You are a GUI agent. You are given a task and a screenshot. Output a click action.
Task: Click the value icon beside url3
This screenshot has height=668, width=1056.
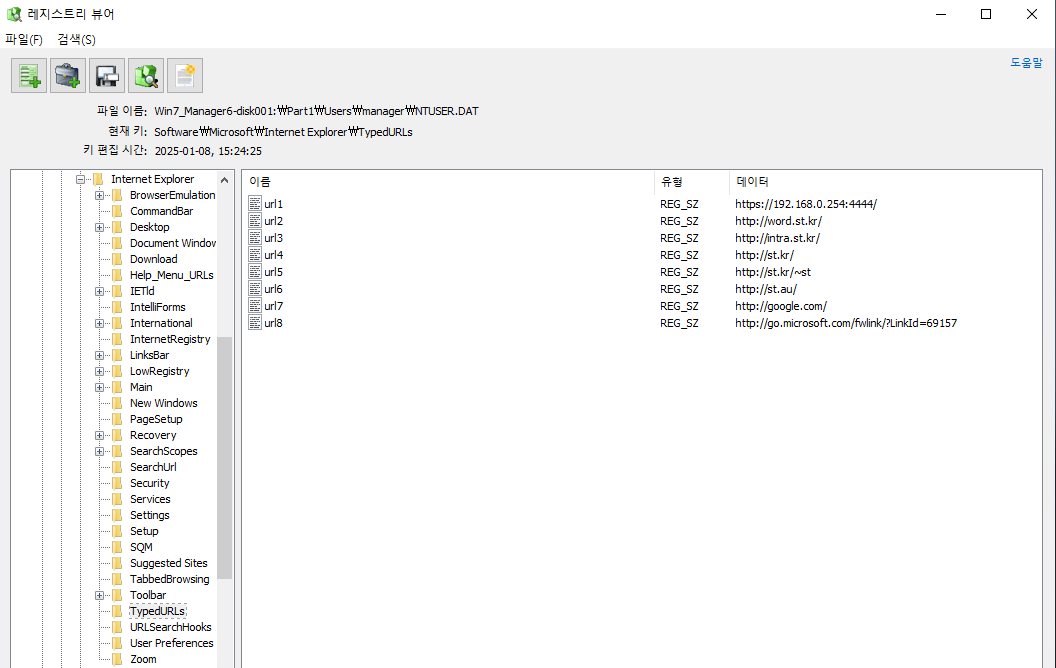(x=255, y=238)
